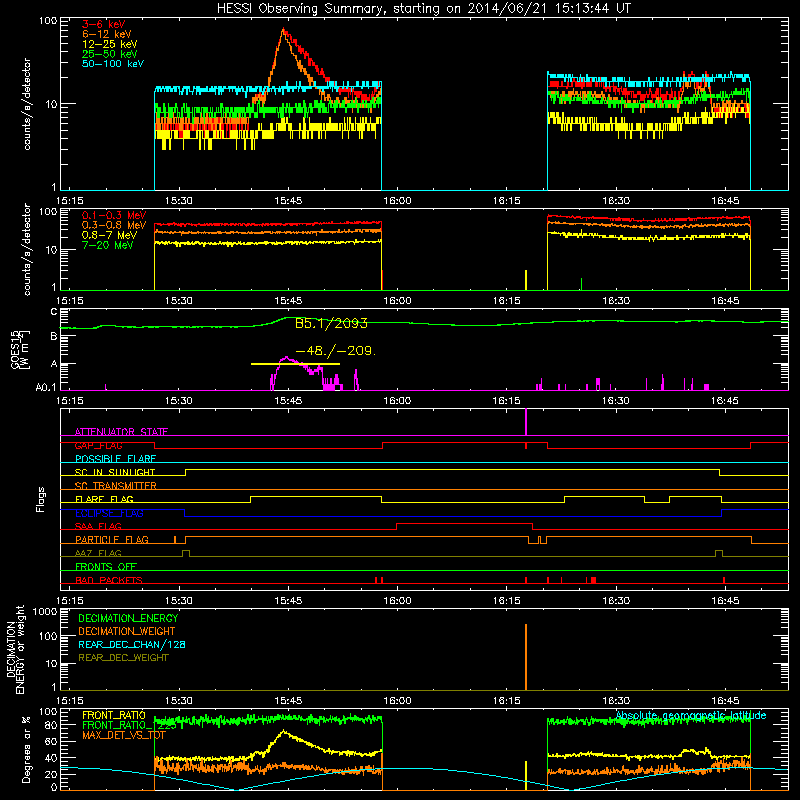The height and width of the screenshot is (800, 800).
Task: Click the 0.8-7 MeV legend label
Action: (x=109, y=235)
